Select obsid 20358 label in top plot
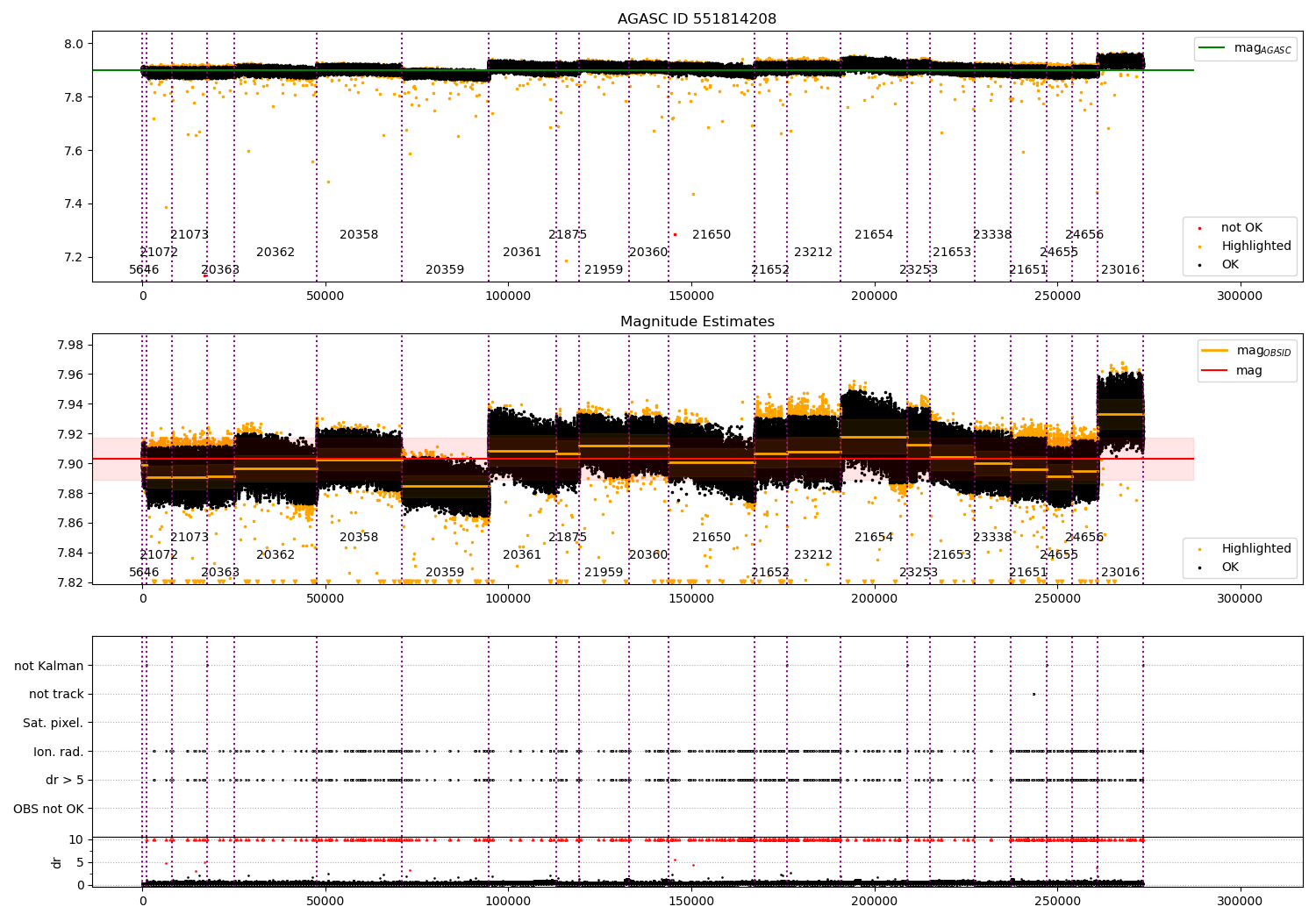The width and height of the screenshot is (1316, 921). pyautogui.click(x=359, y=235)
